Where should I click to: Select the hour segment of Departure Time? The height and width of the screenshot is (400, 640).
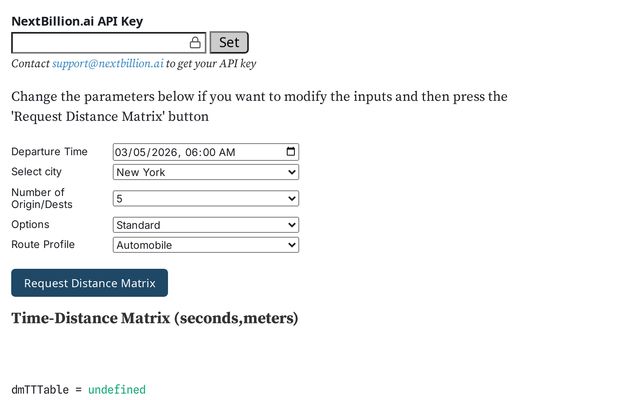pyautogui.click(x=193, y=153)
